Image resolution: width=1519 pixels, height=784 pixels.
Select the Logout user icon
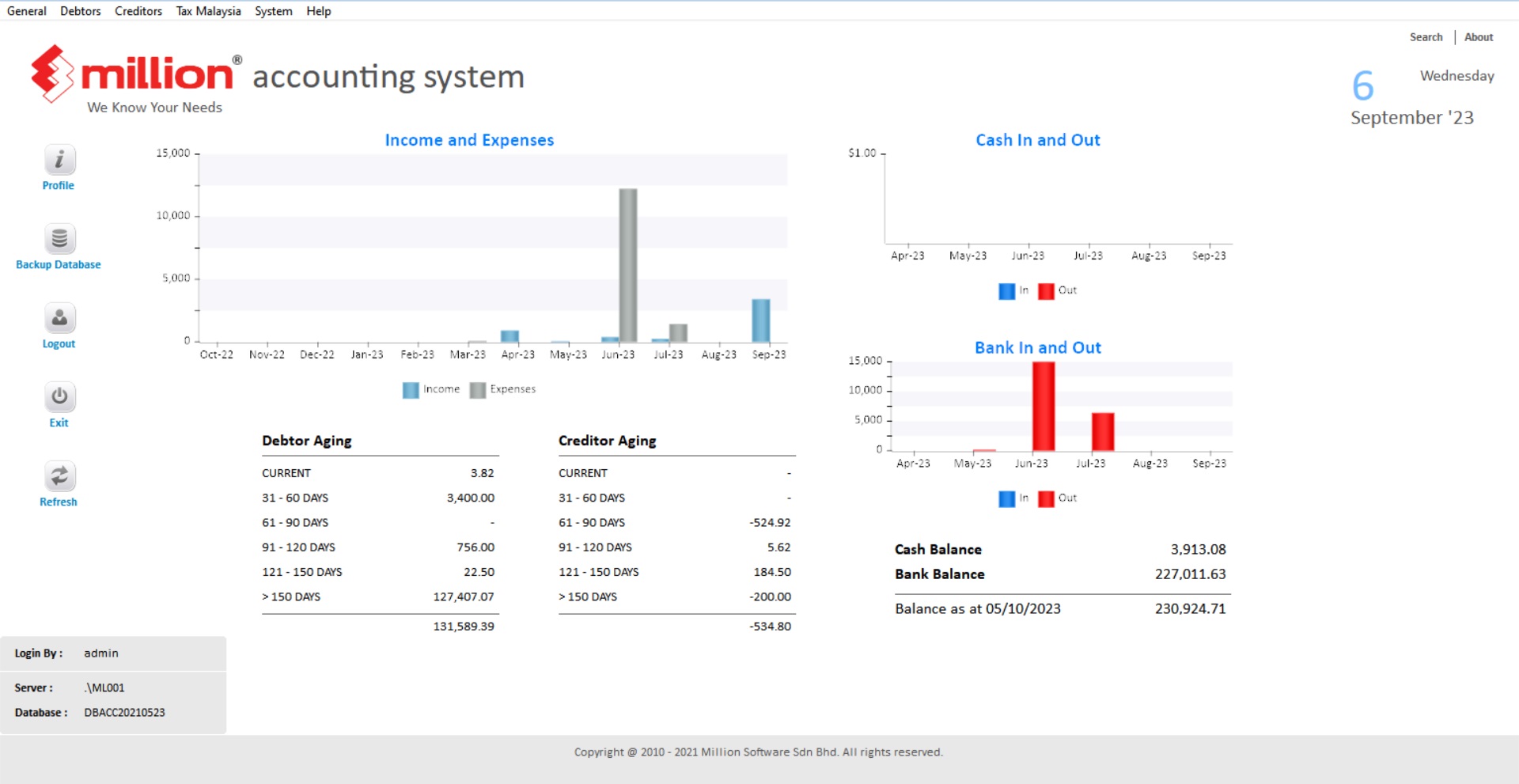tap(59, 317)
